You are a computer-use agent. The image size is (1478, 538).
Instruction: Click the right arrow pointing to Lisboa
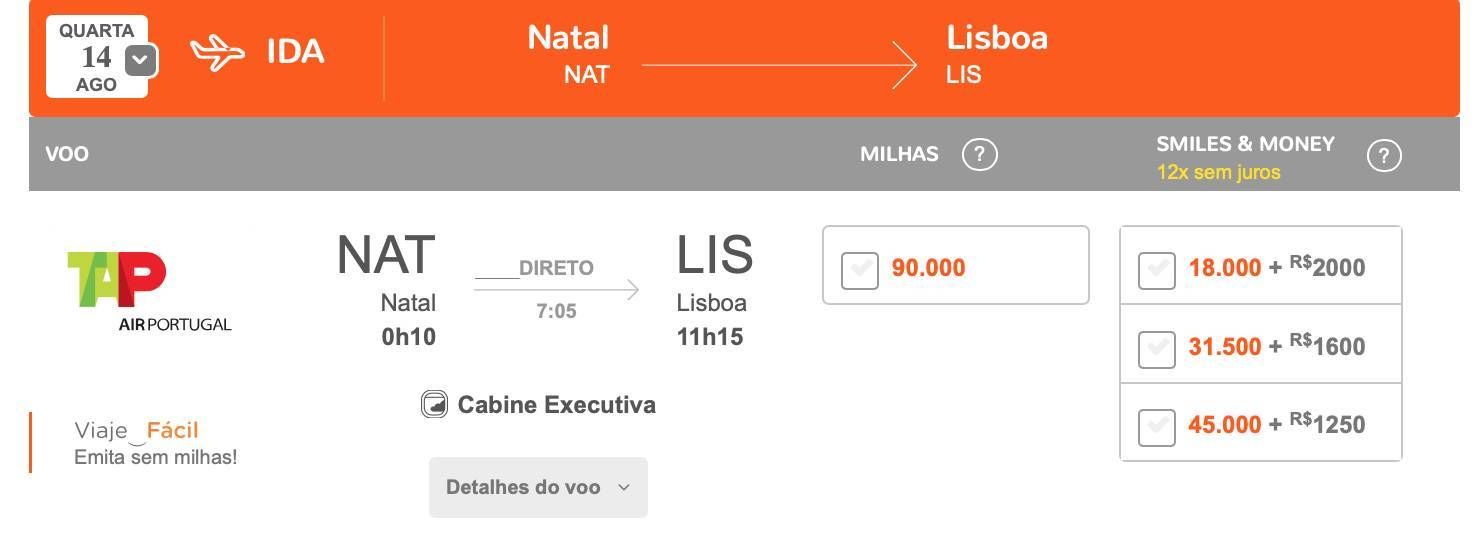coord(780,65)
